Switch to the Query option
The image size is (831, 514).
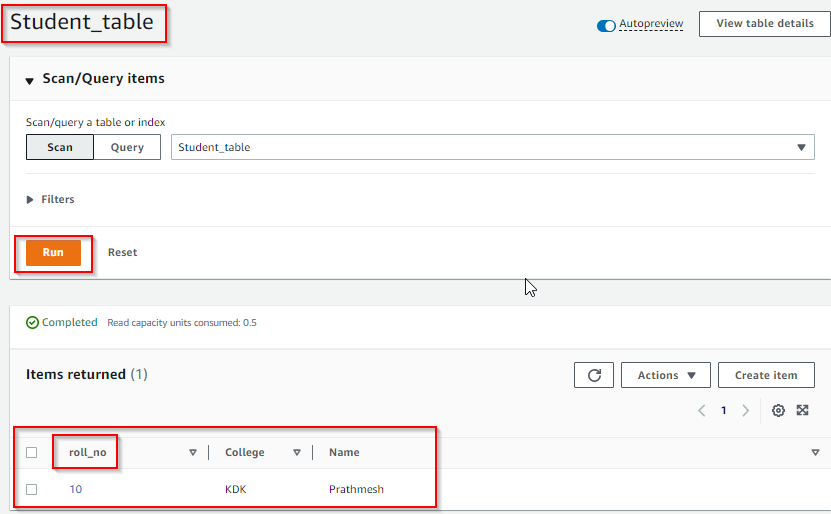point(127,147)
